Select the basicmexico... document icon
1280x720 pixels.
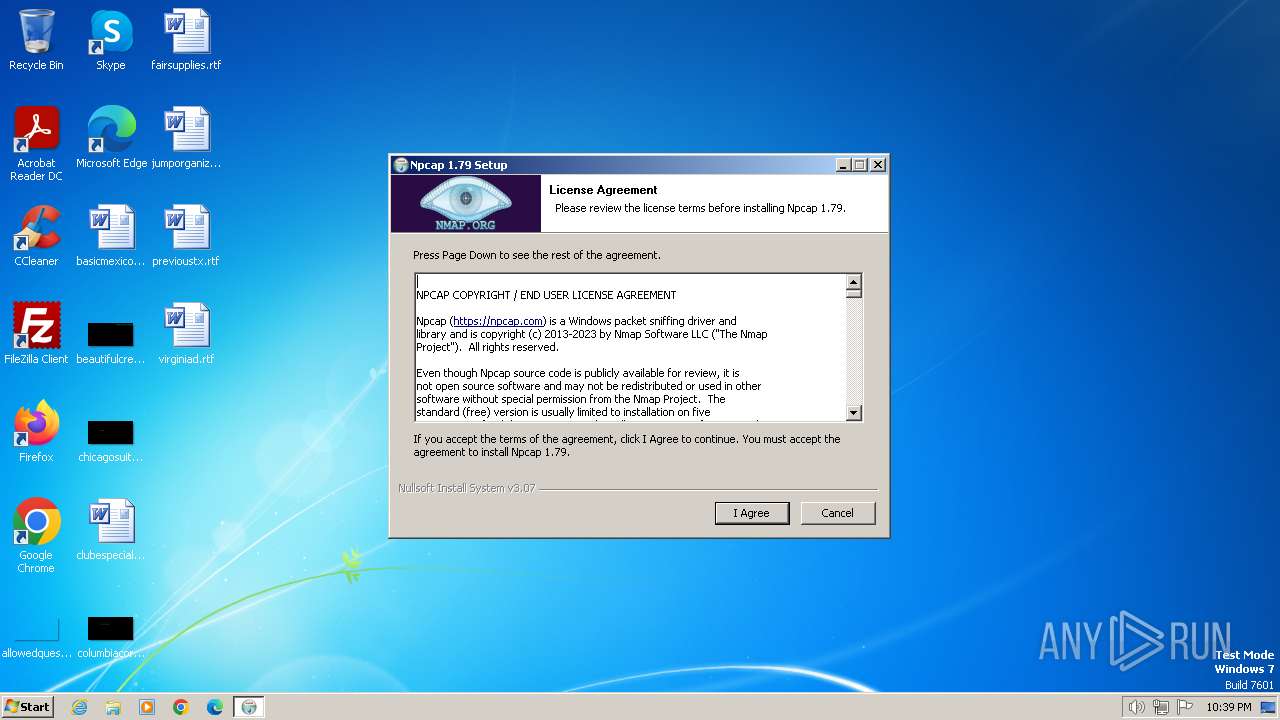coord(110,236)
